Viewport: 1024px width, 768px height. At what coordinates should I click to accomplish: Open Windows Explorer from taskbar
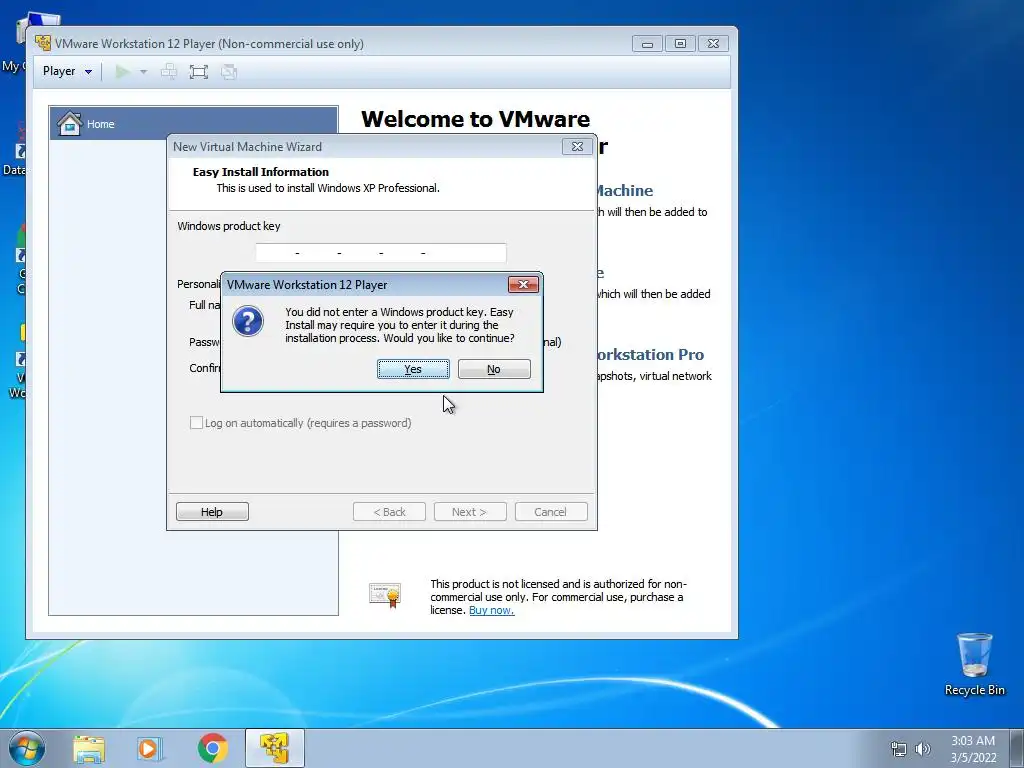tap(89, 749)
